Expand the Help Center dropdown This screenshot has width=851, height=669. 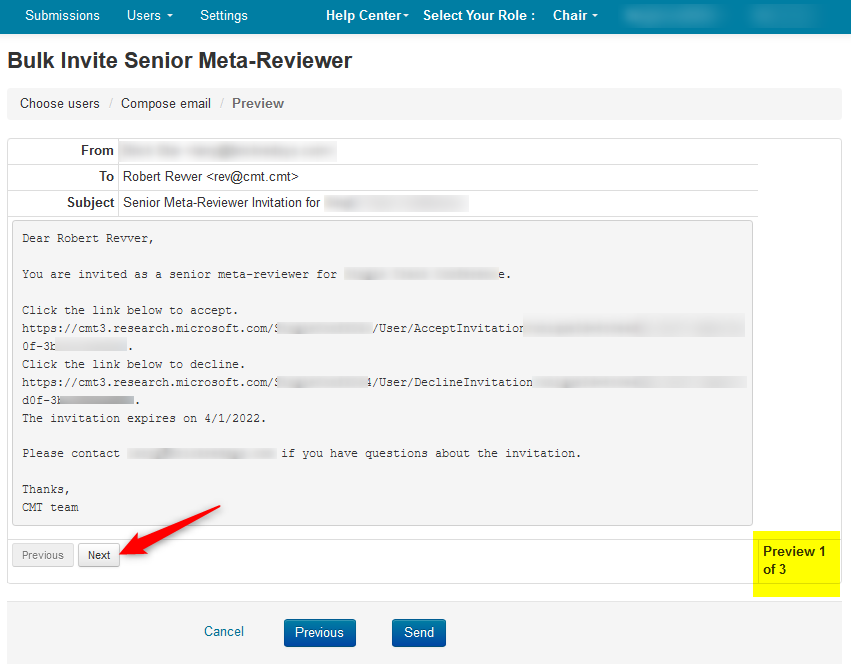[367, 15]
